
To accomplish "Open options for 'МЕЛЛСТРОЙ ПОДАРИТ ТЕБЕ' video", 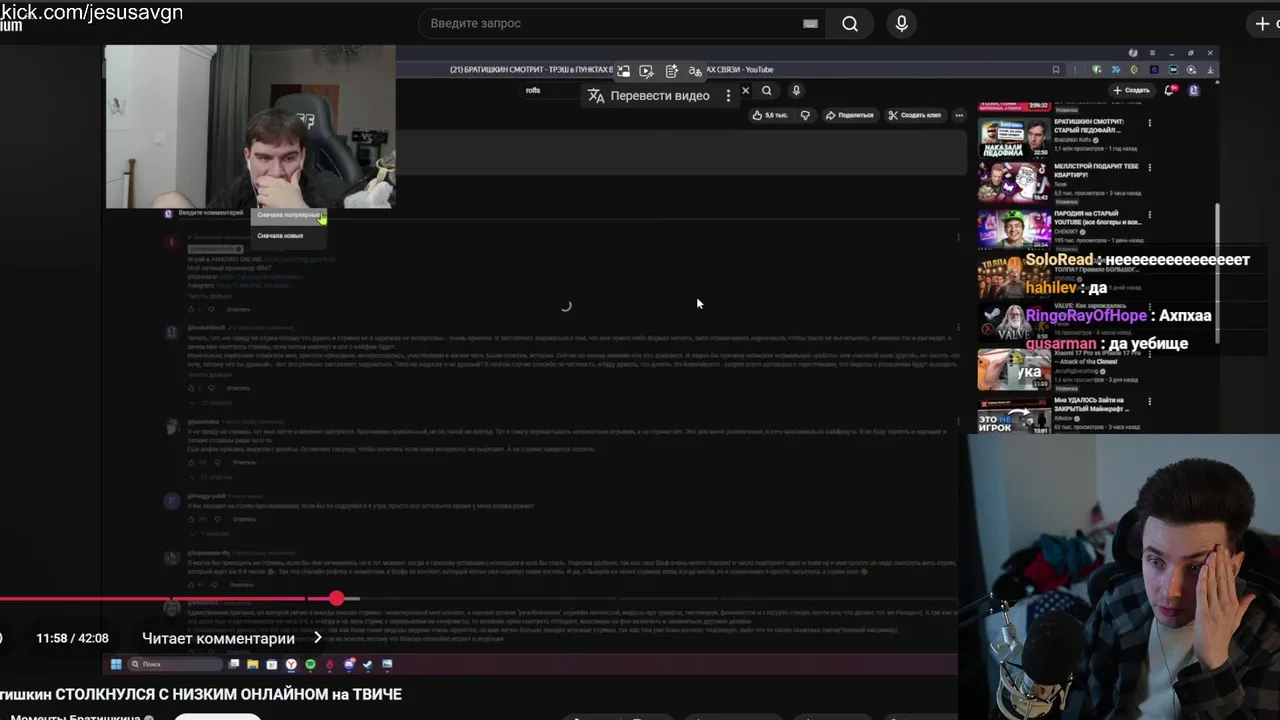I will [1150, 168].
